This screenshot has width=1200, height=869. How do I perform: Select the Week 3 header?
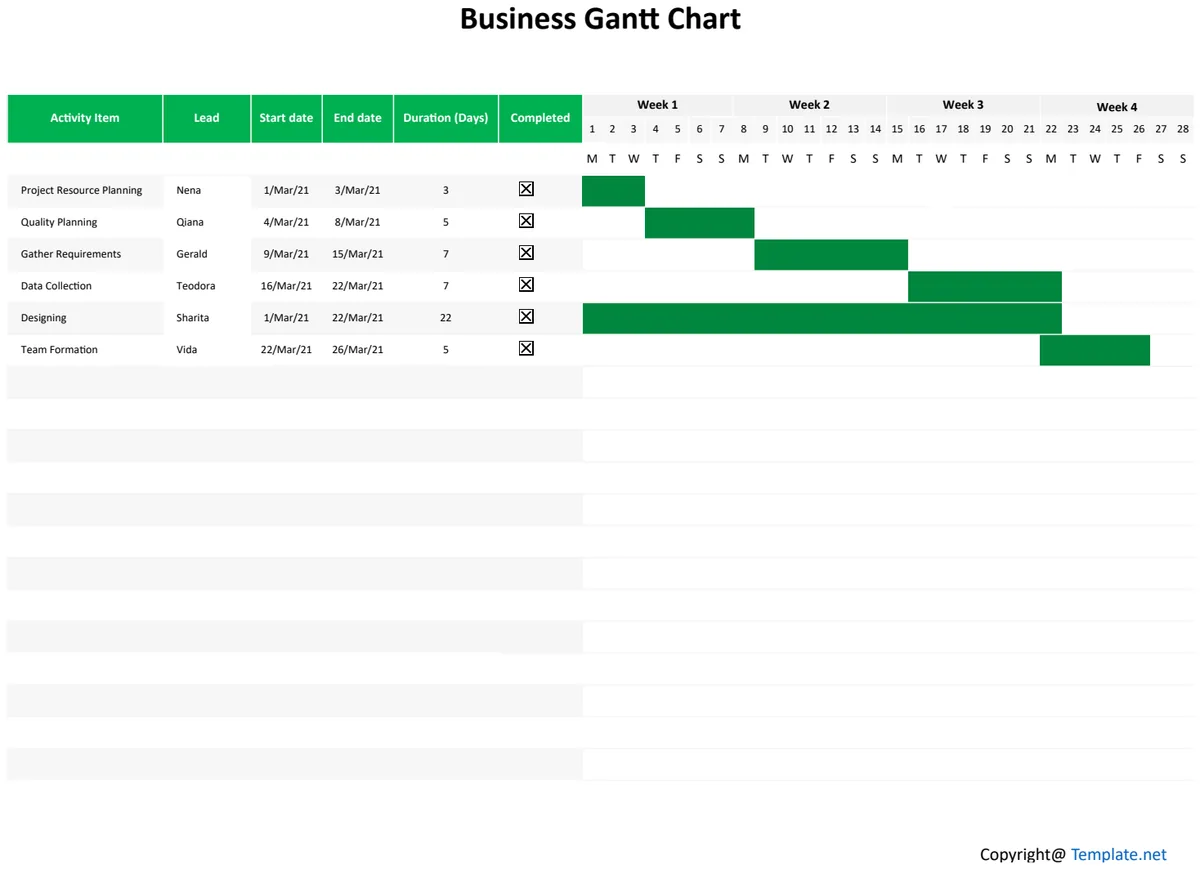(x=963, y=105)
